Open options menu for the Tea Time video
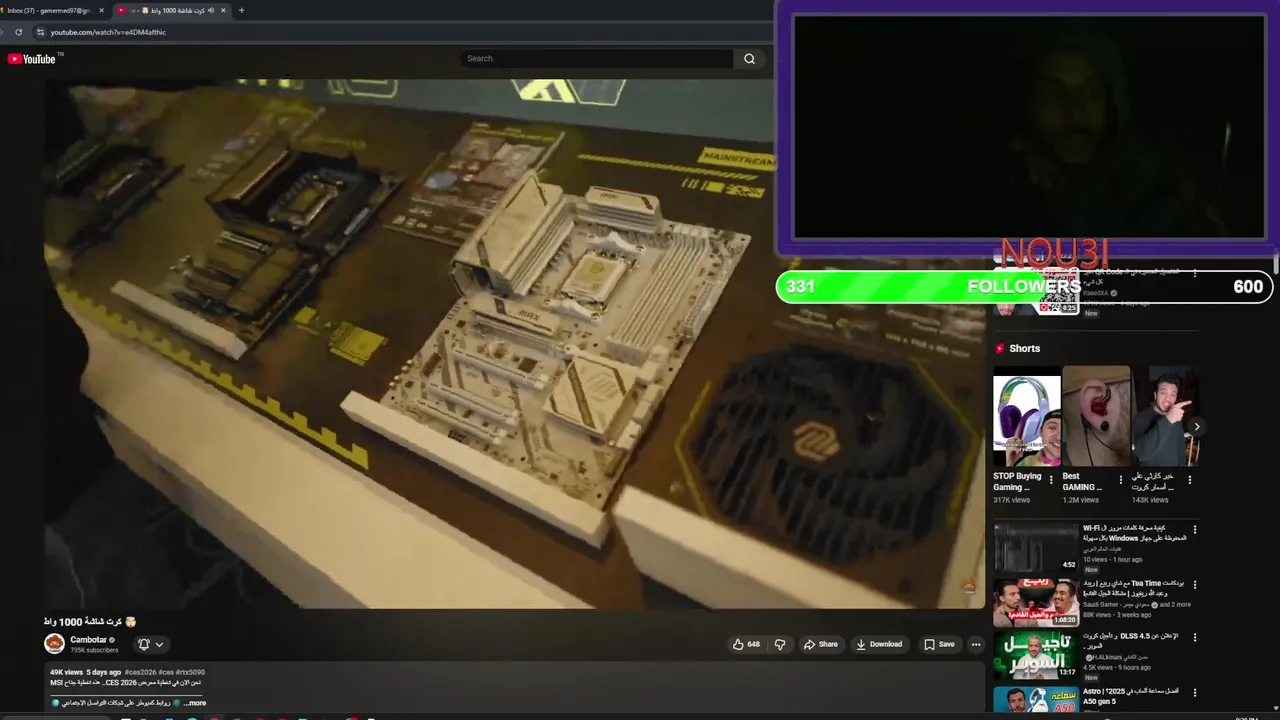Screen dimensions: 1280x720 click(1194, 584)
